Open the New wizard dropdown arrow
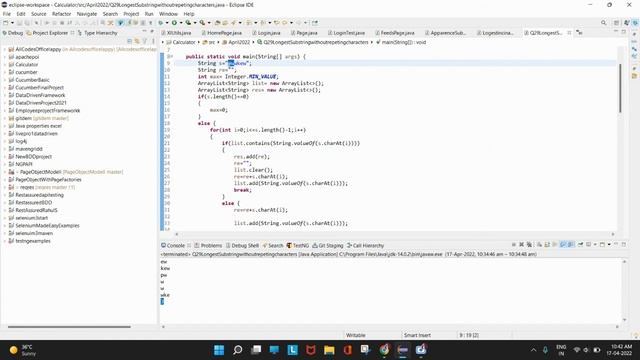 (x=12, y=23)
